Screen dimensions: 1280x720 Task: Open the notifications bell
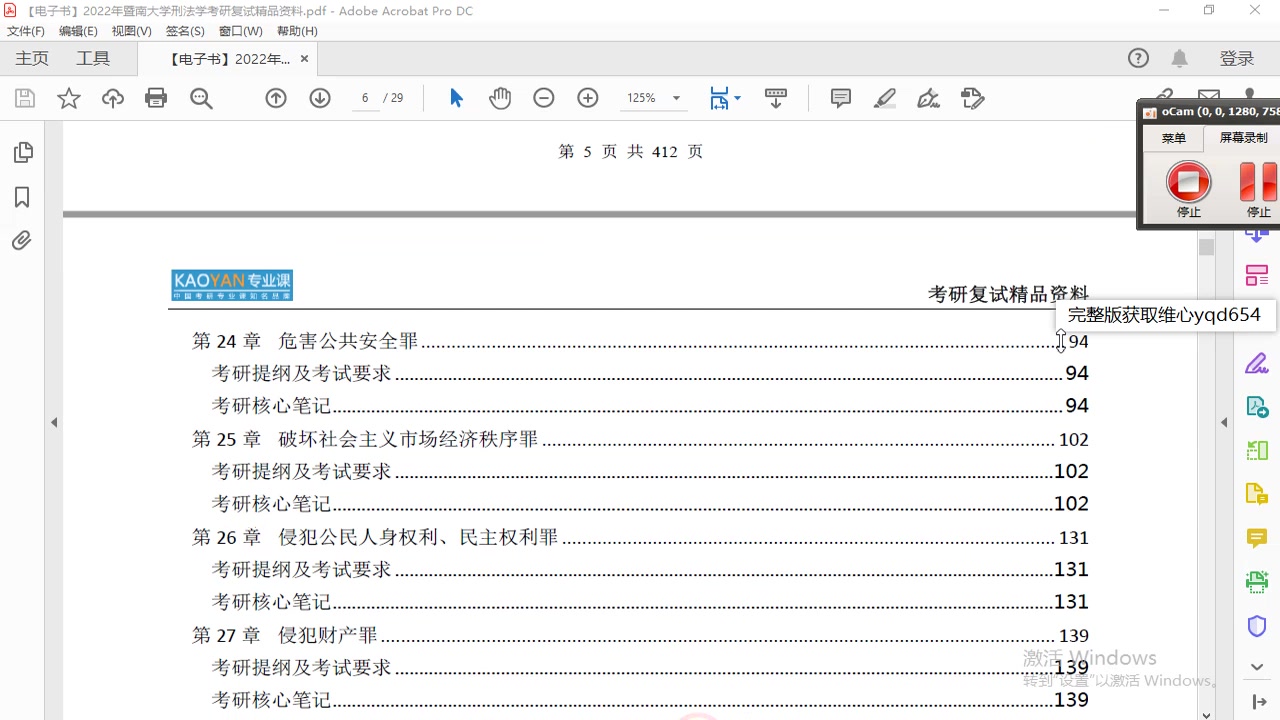(1180, 58)
